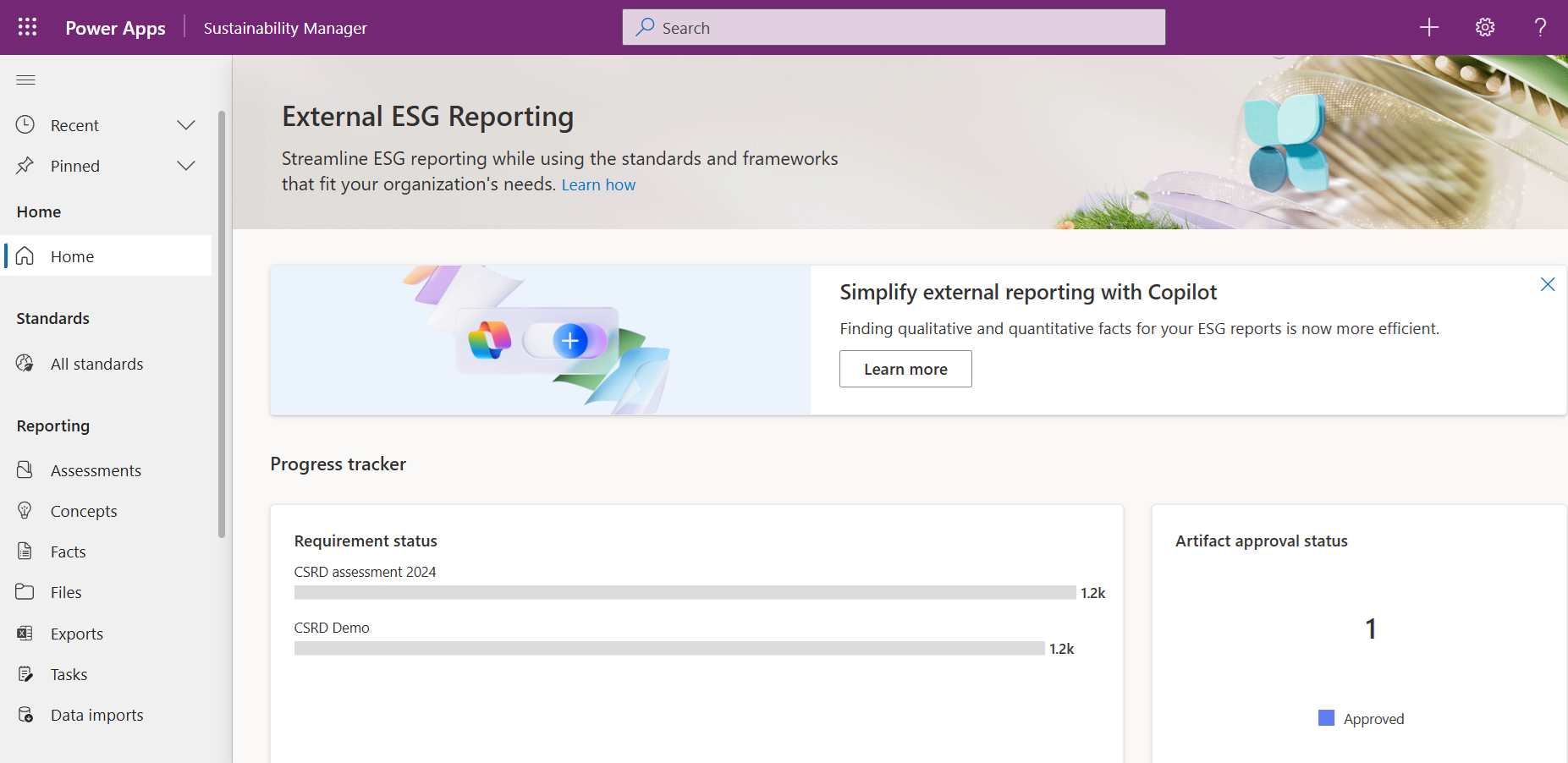Click the Power Apps title link
This screenshot has height=763, width=1568.
click(x=116, y=28)
